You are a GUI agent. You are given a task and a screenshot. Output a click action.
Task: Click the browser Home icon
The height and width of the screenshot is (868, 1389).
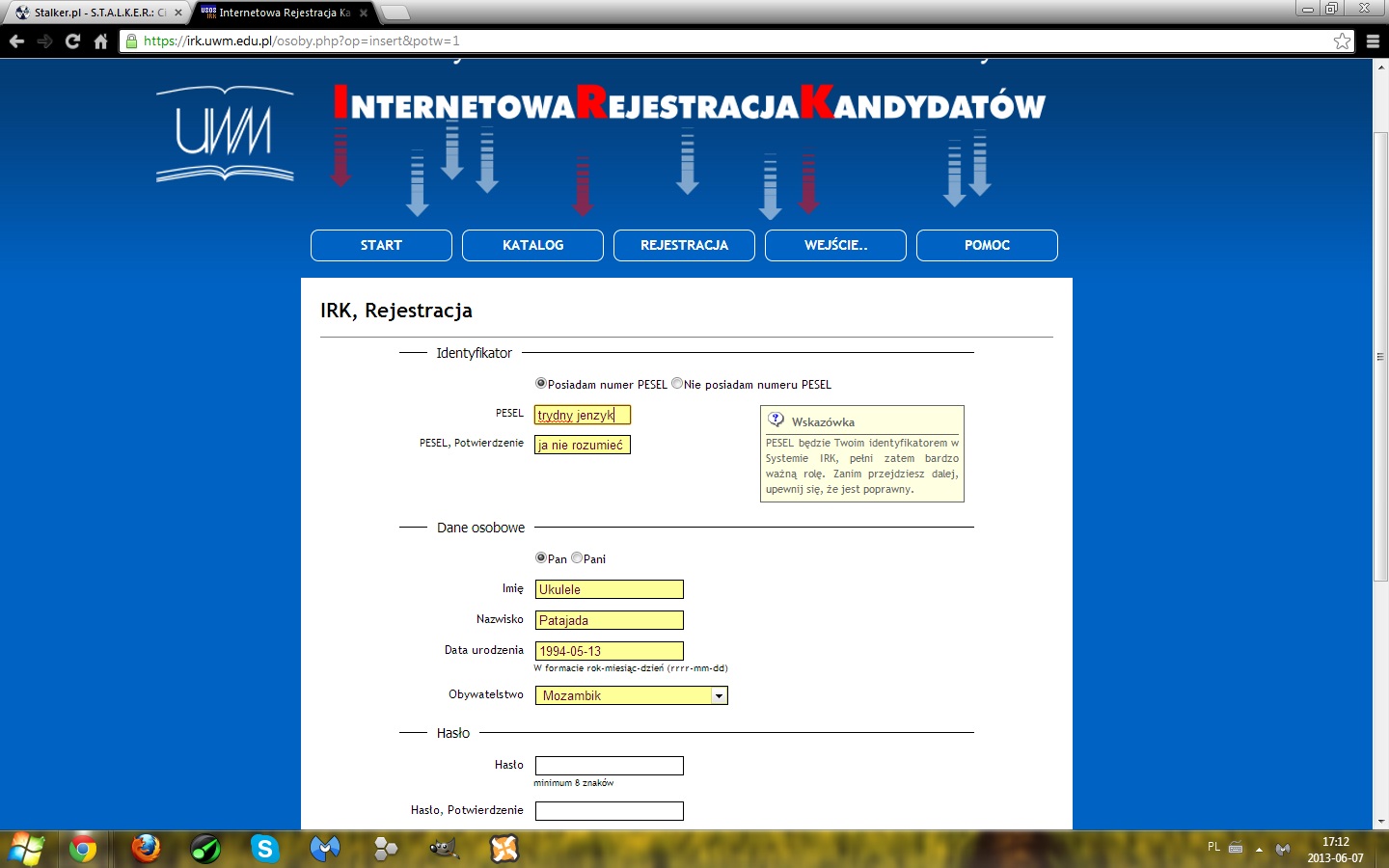click(x=100, y=41)
